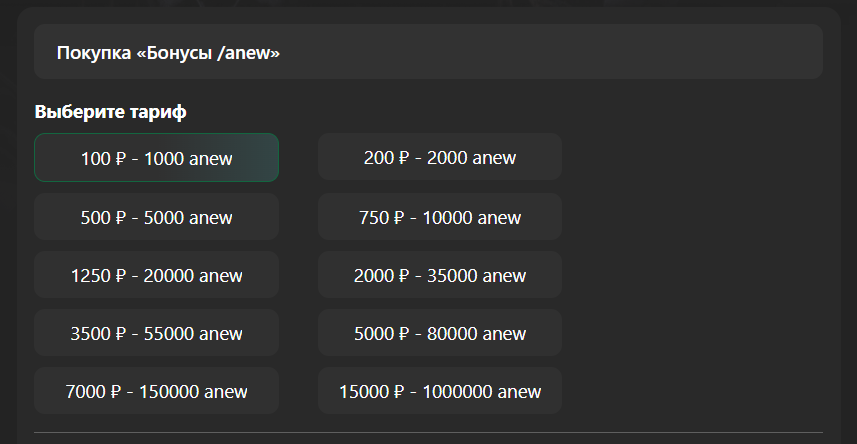Buy the 80000 anew bonus package
857x444 pixels.
[x=440, y=332]
